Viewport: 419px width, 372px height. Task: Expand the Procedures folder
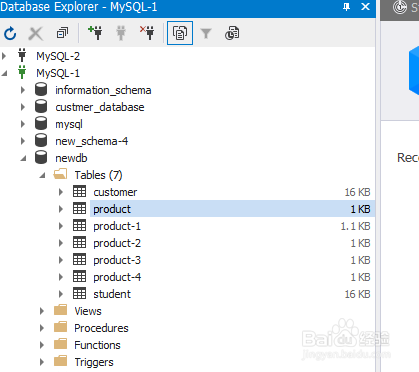click(x=42, y=328)
